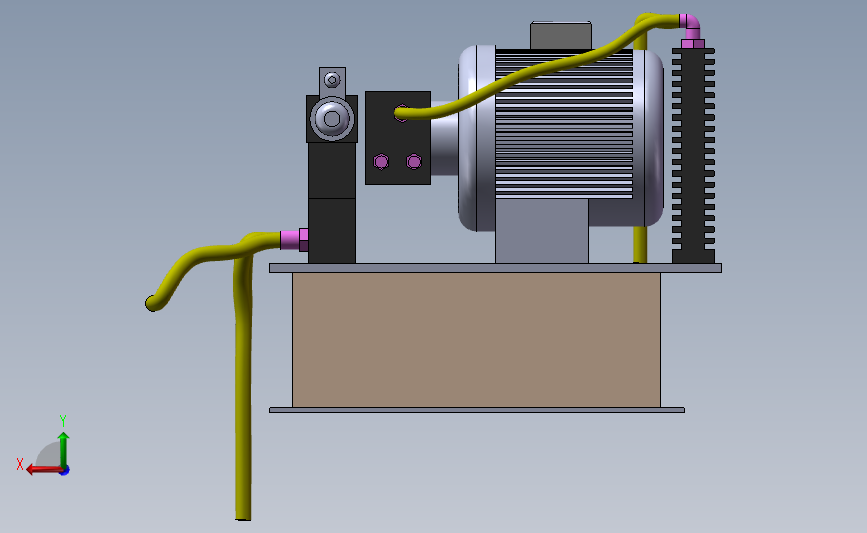Select the small socket screw on valve bracket
This screenshot has height=533, width=867.
[x=332, y=80]
